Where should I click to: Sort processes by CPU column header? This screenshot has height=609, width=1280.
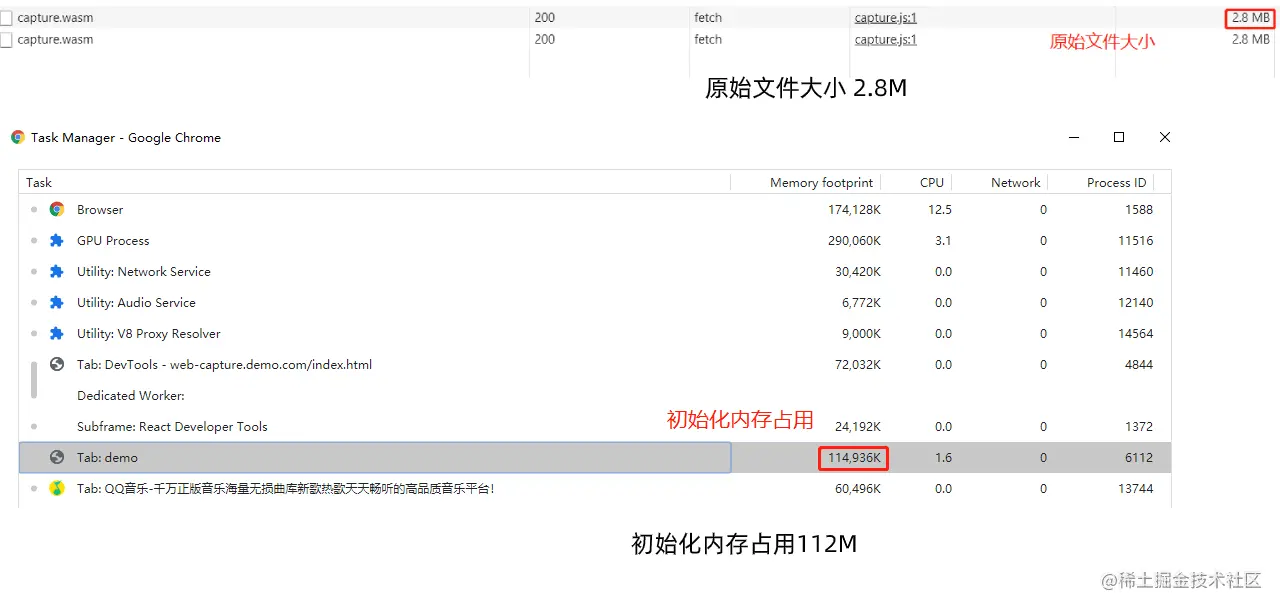click(x=932, y=182)
